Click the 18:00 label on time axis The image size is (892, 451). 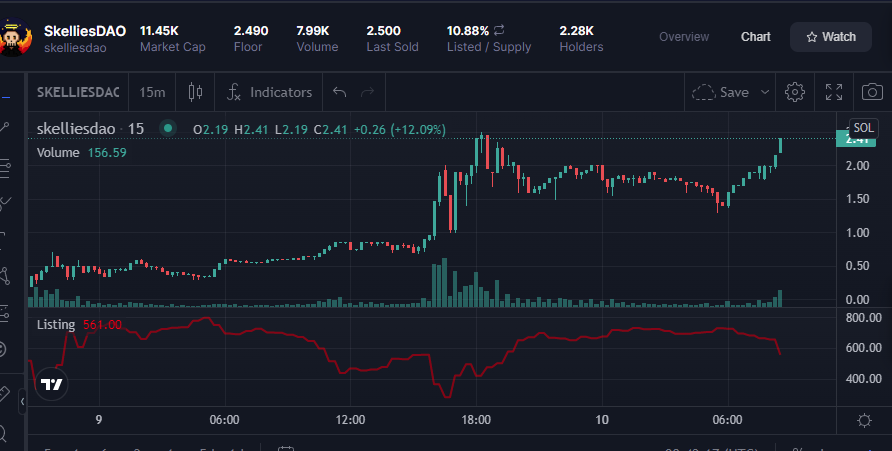tap(476, 420)
